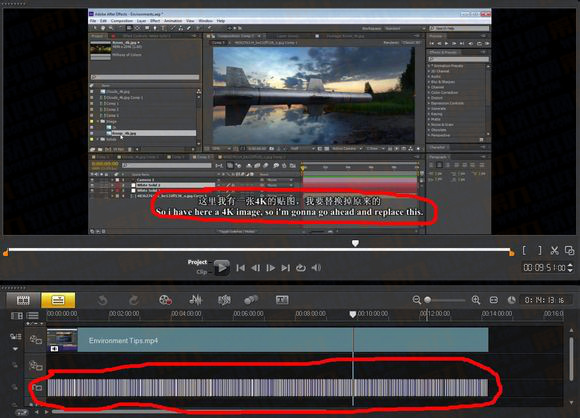The image size is (580, 418).
Task: Click the timeline playhead near 00:10:00:00
Action: point(353,314)
